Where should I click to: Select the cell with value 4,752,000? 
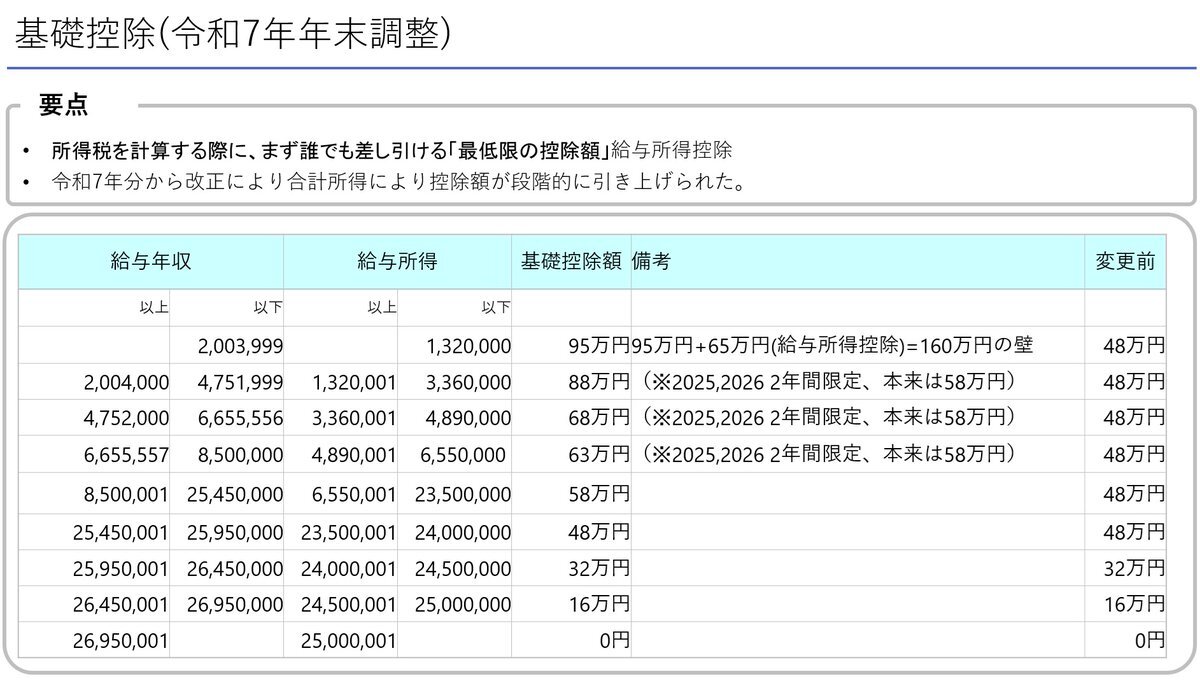(x=121, y=418)
